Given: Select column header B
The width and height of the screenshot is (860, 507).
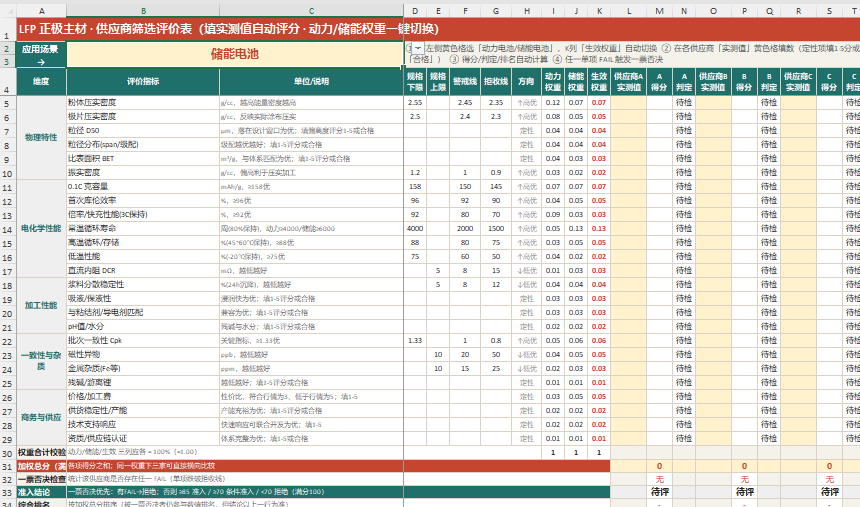Looking at the screenshot, I should pos(143,11).
